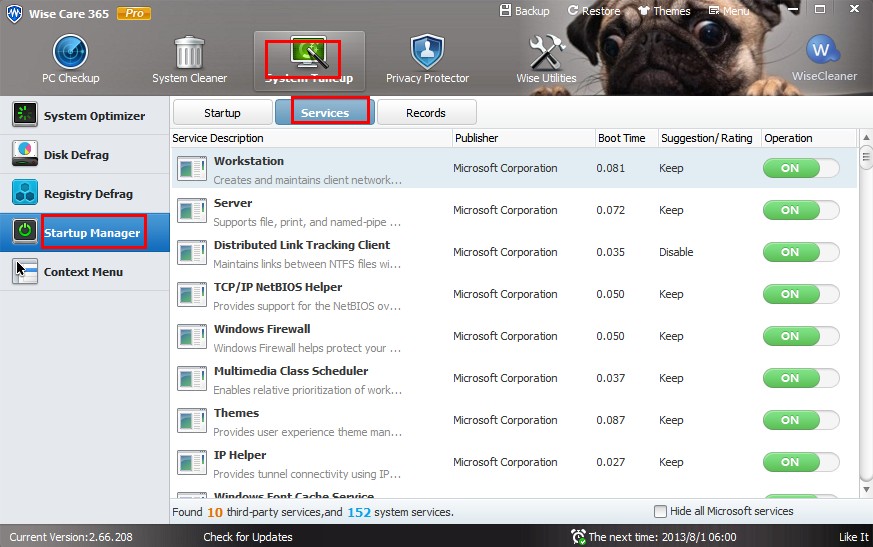The image size is (873, 547).
Task: Select Startup Manager power icon
Action: point(25,232)
